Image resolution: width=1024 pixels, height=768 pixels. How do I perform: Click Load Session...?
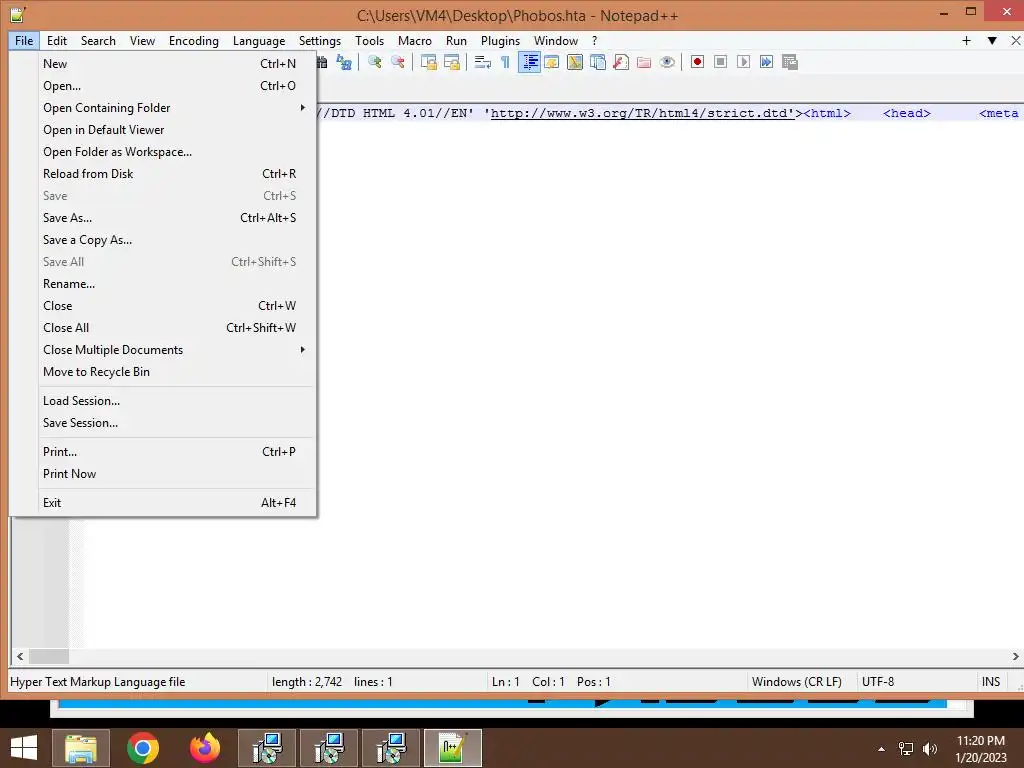pyautogui.click(x=170, y=400)
